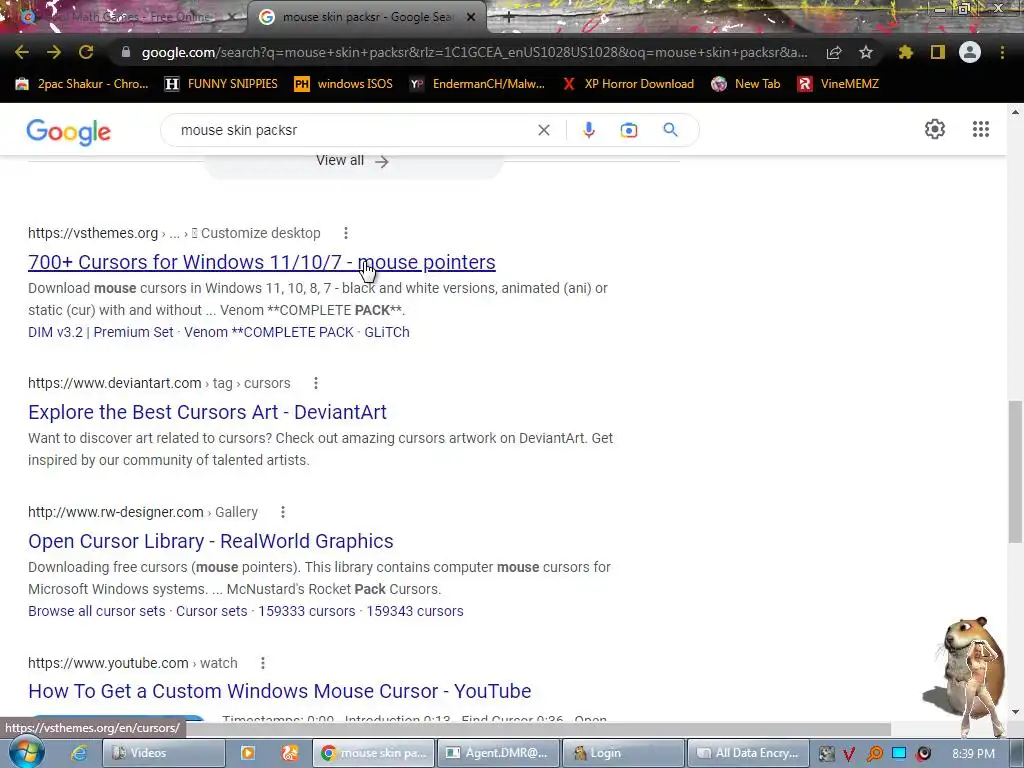
Task: Go back with the browser back arrow
Action: (22, 52)
